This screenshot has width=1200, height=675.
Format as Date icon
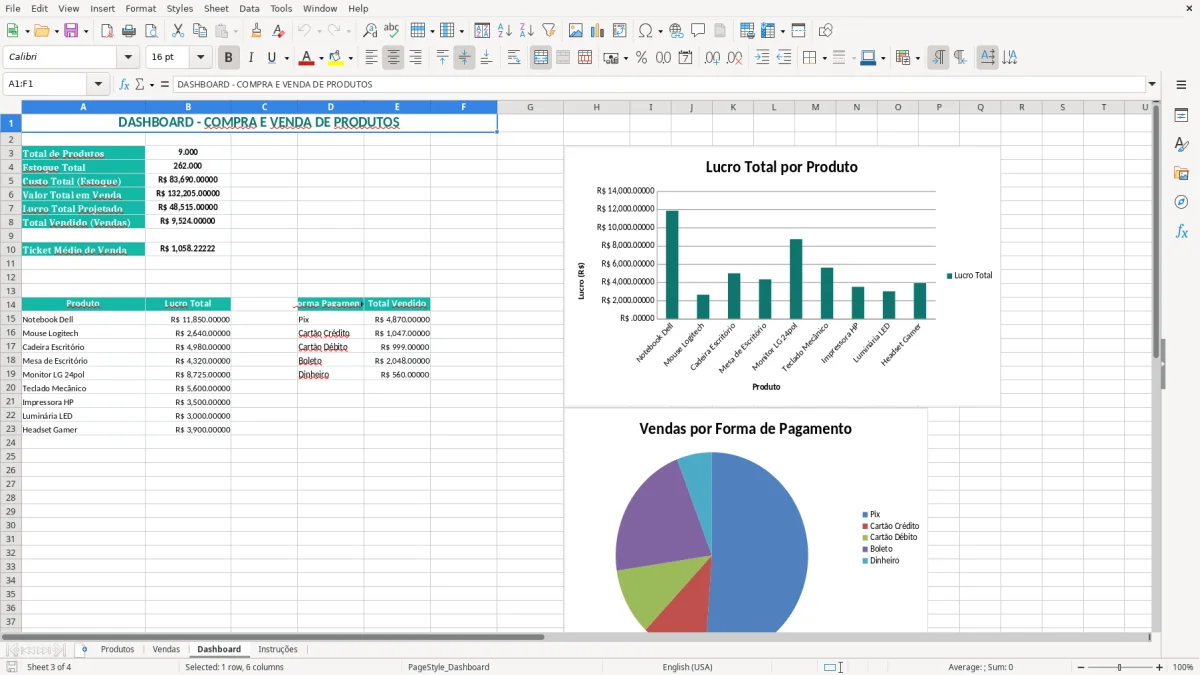[686, 58]
